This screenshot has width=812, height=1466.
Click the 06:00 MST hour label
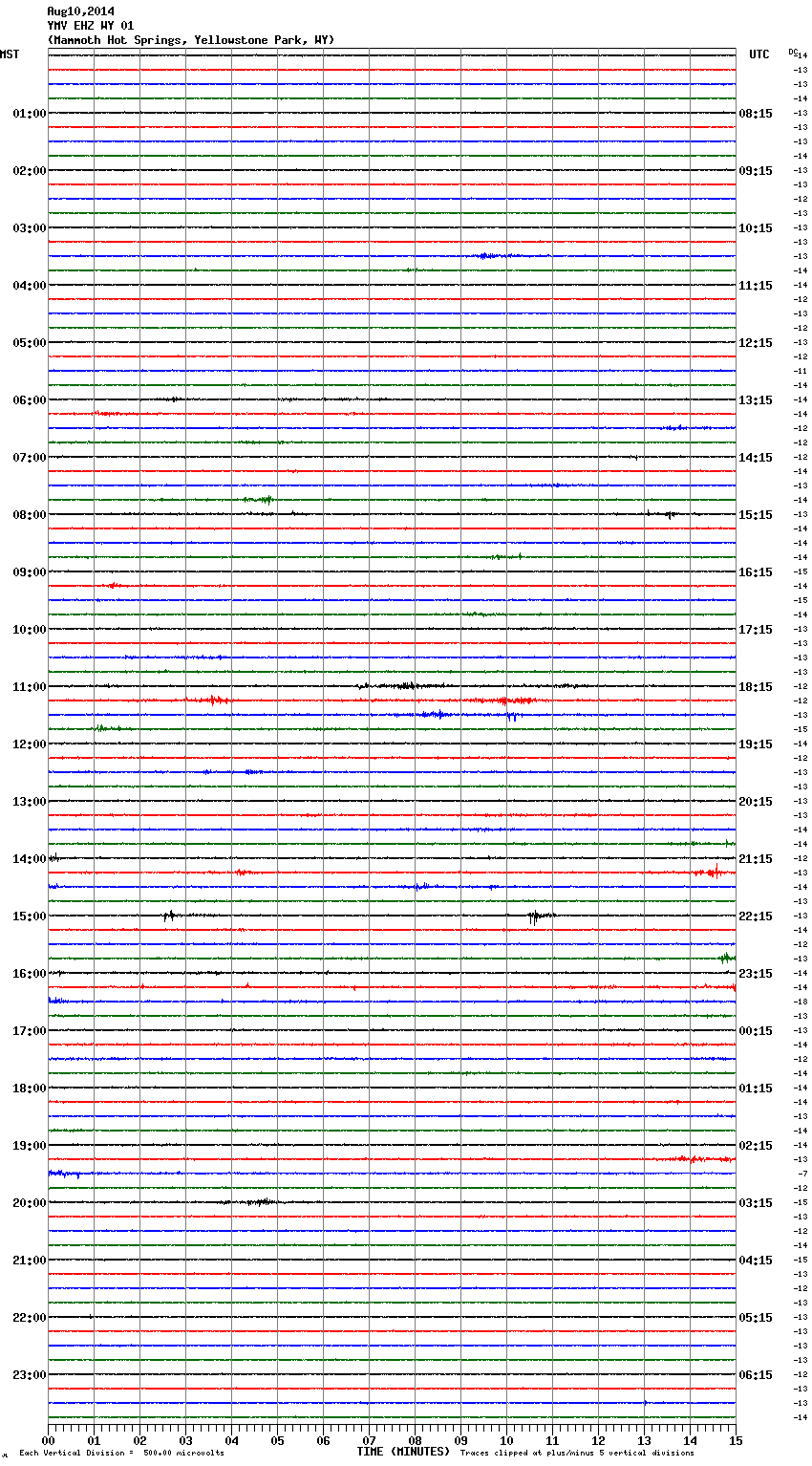click(x=29, y=400)
